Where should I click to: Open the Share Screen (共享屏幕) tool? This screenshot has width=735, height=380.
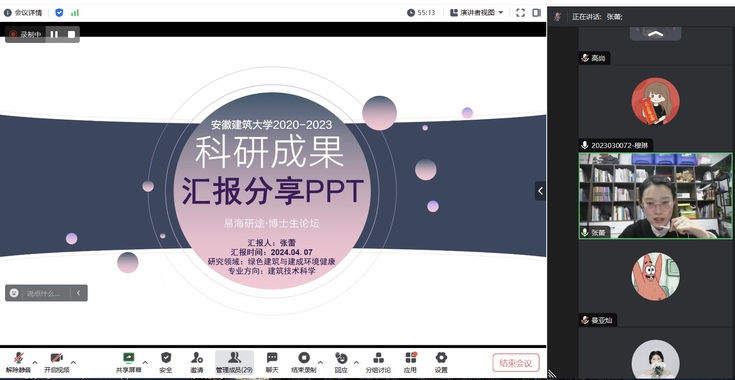click(128, 363)
